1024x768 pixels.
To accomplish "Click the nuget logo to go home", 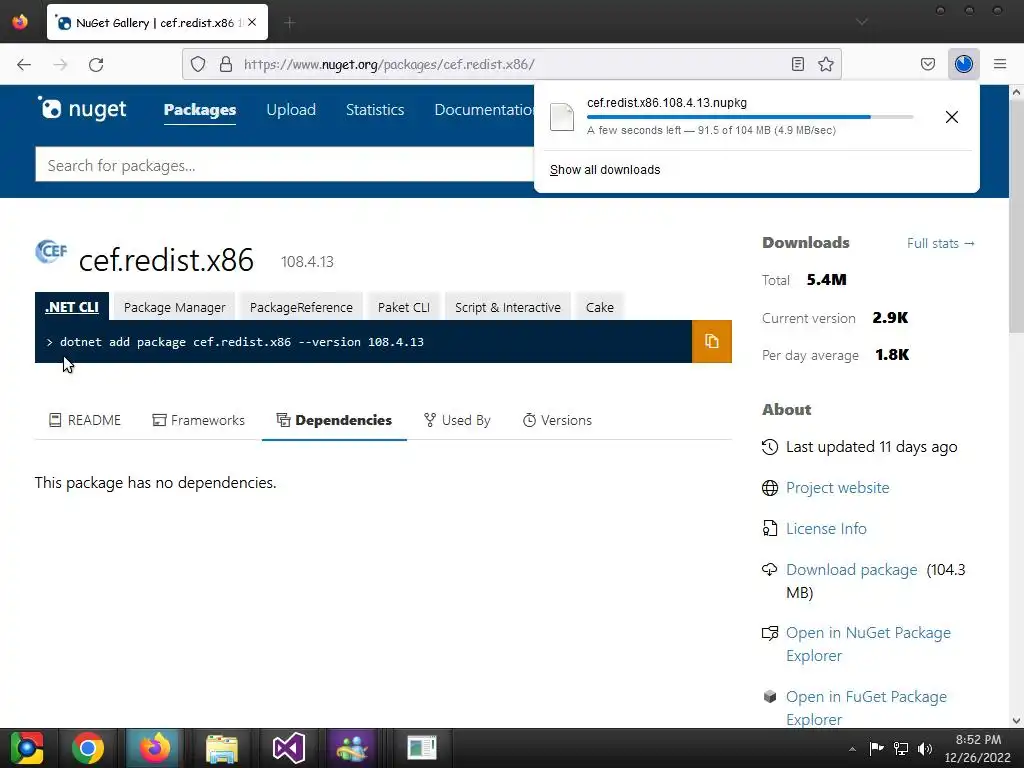I will click(x=82, y=108).
